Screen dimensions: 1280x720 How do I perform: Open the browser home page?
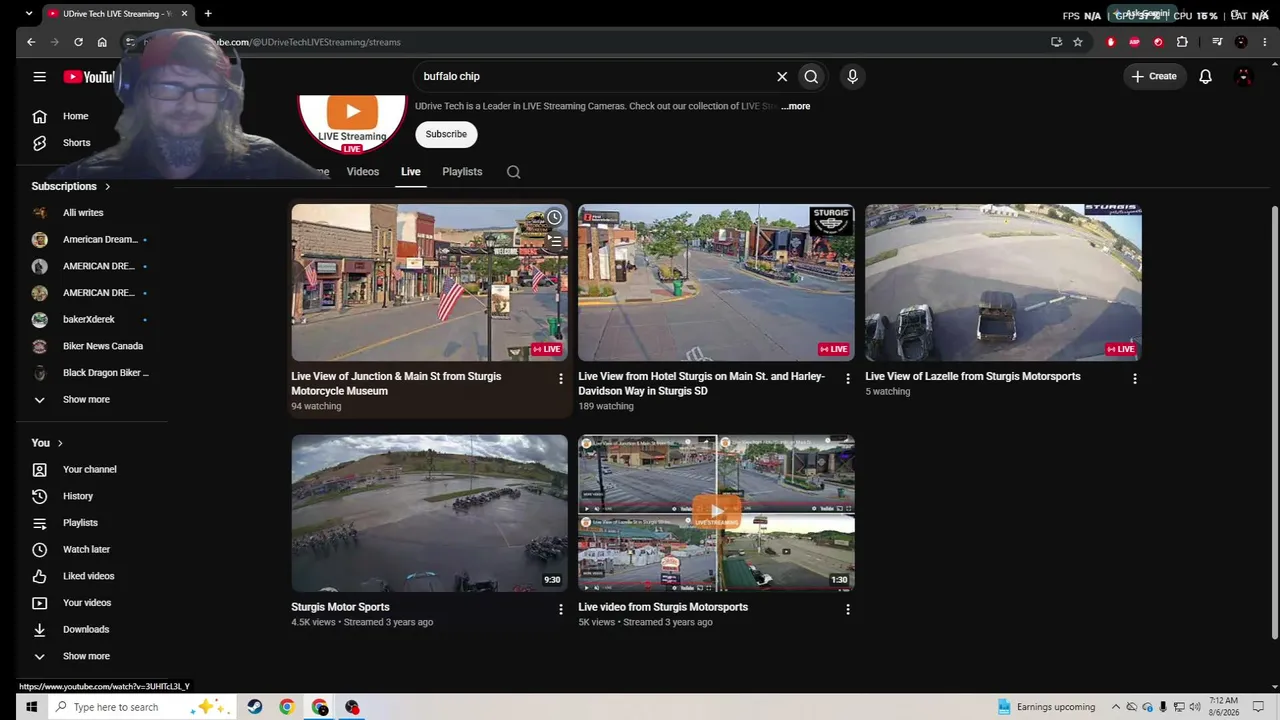[102, 42]
